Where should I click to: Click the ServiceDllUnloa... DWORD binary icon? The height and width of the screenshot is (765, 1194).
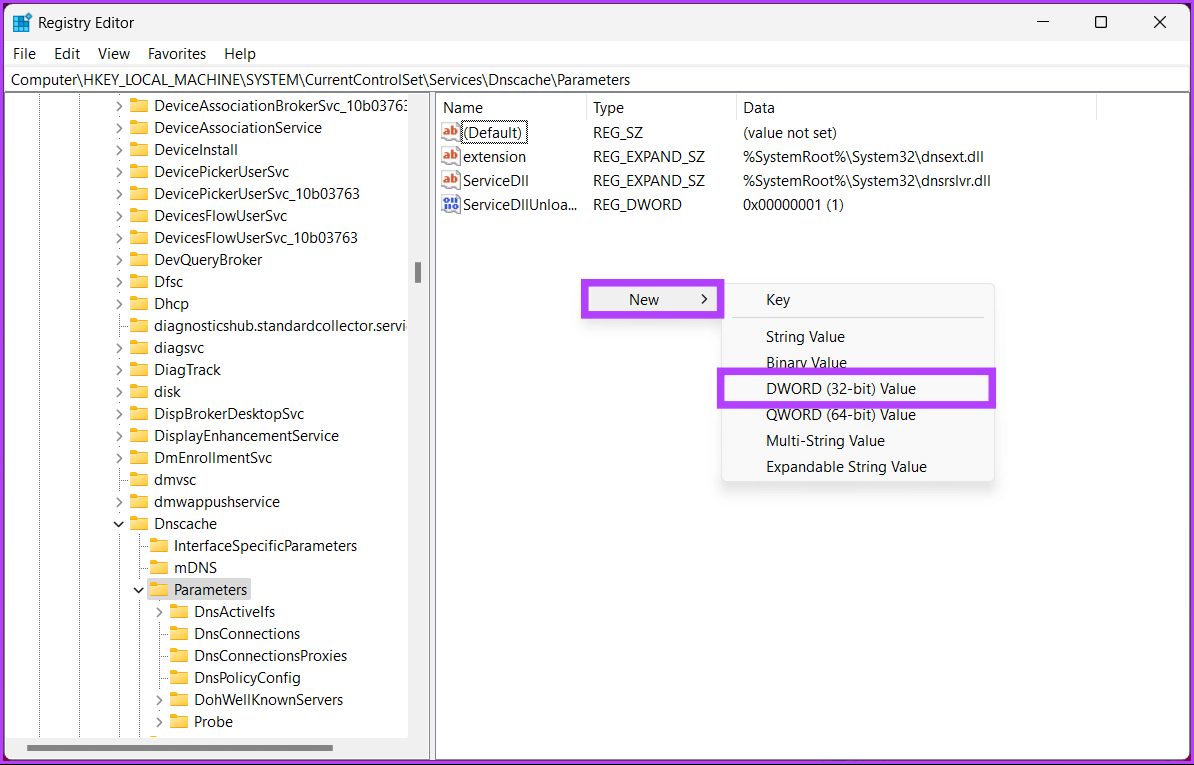click(x=451, y=205)
